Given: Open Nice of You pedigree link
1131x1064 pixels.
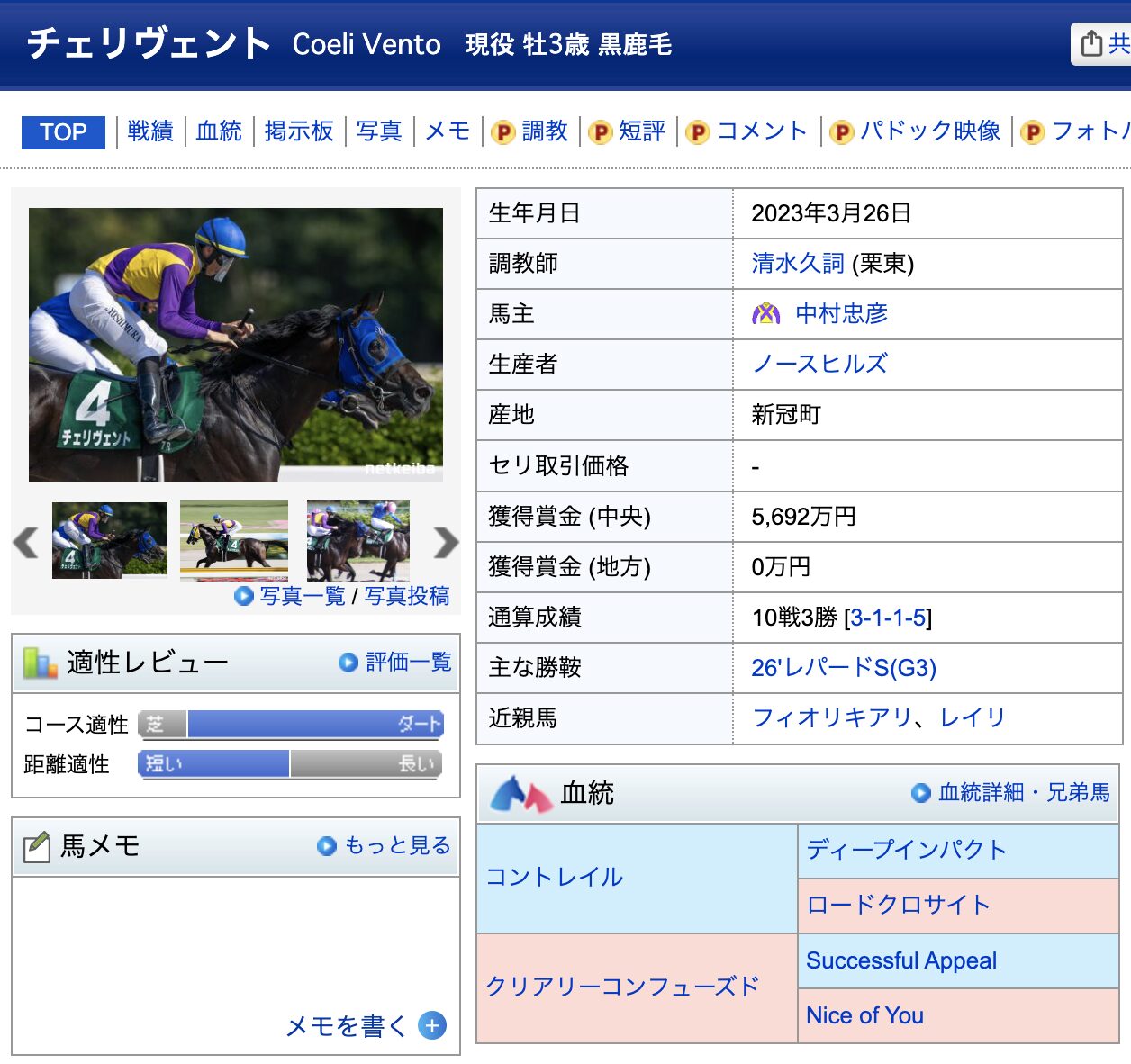Looking at the screenshot, I should coord(864,1015).
